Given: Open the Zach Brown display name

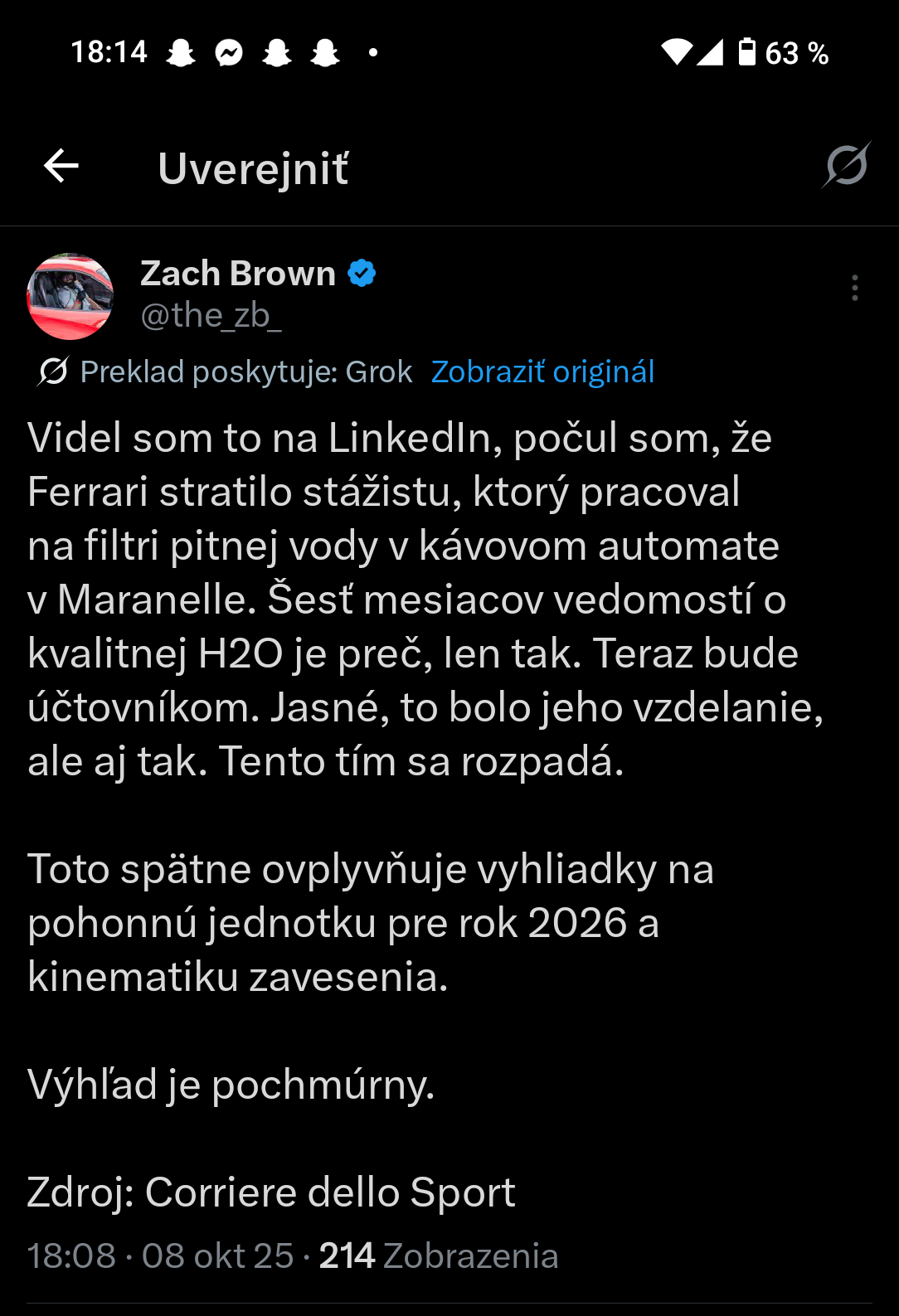Looking at the screenshot, I should coord(238,273).
